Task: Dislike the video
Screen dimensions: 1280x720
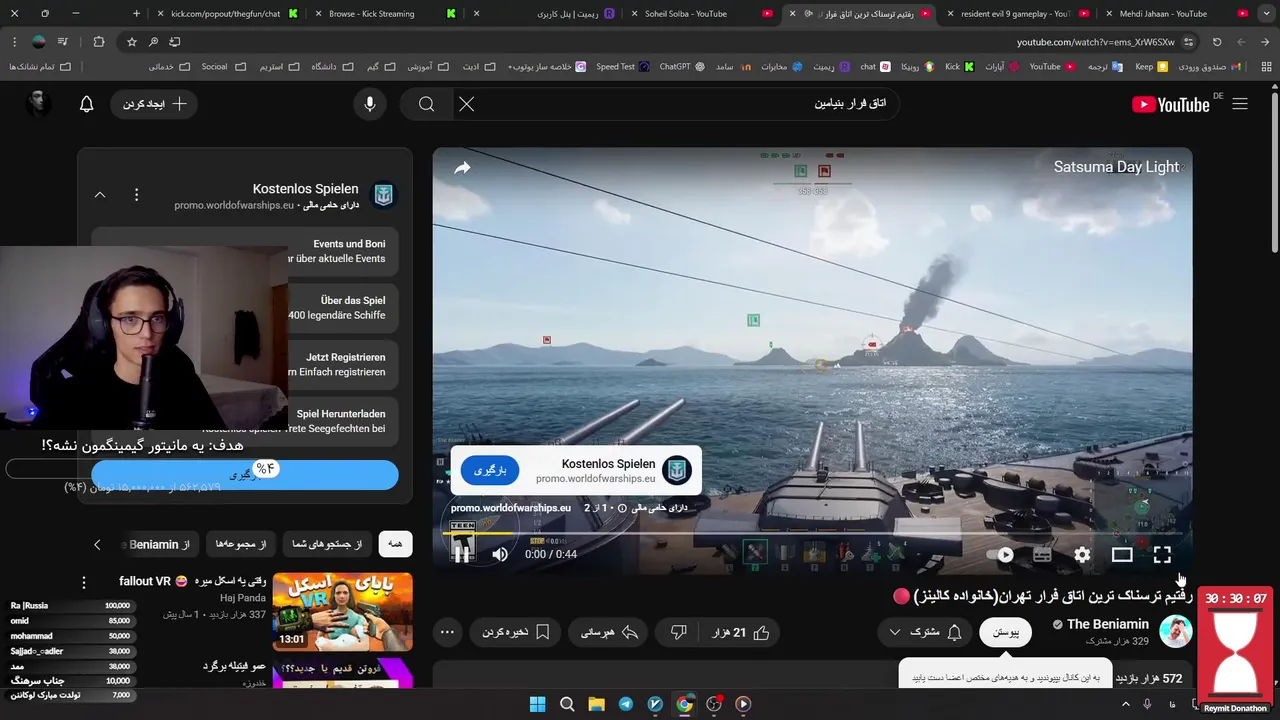Action: click(678, 632)
